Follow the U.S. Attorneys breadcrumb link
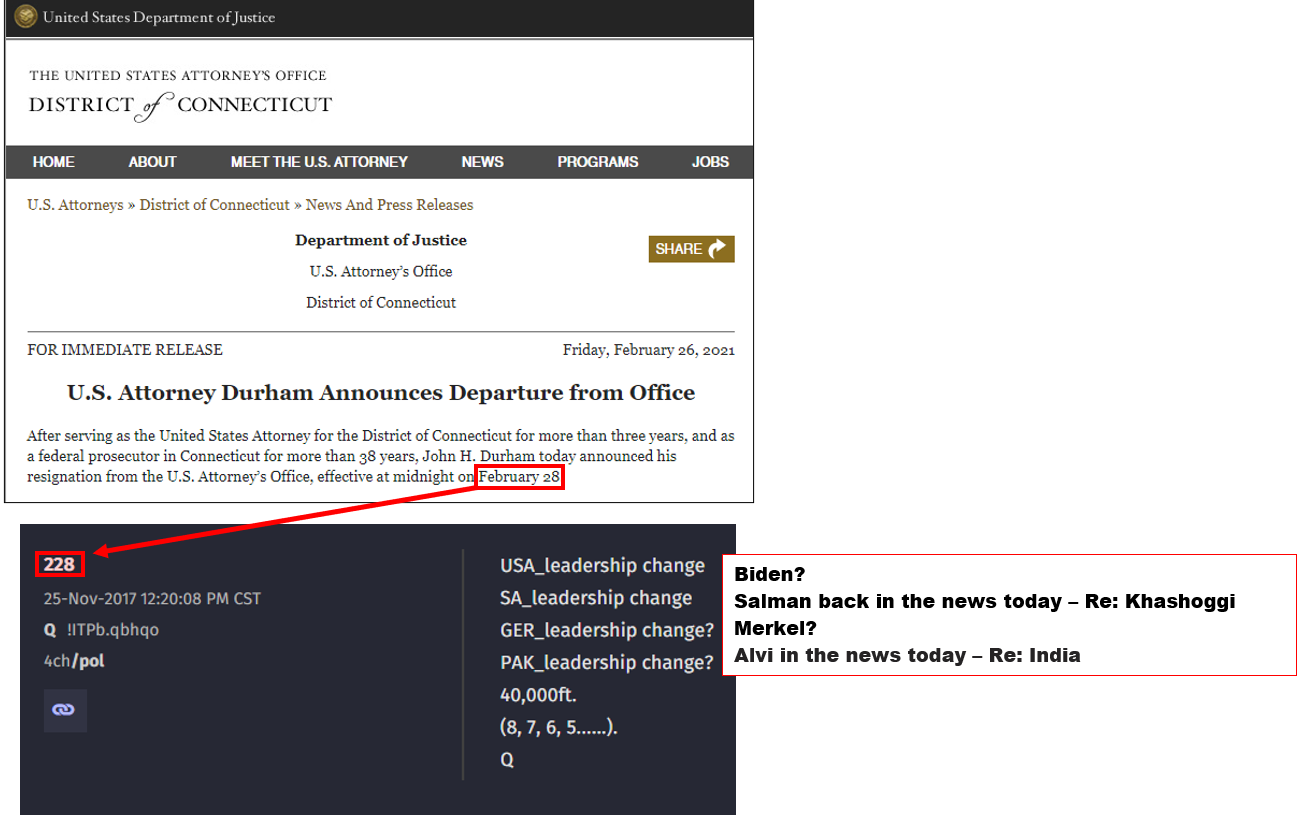The image size is (1307, 823). [75, 205]
